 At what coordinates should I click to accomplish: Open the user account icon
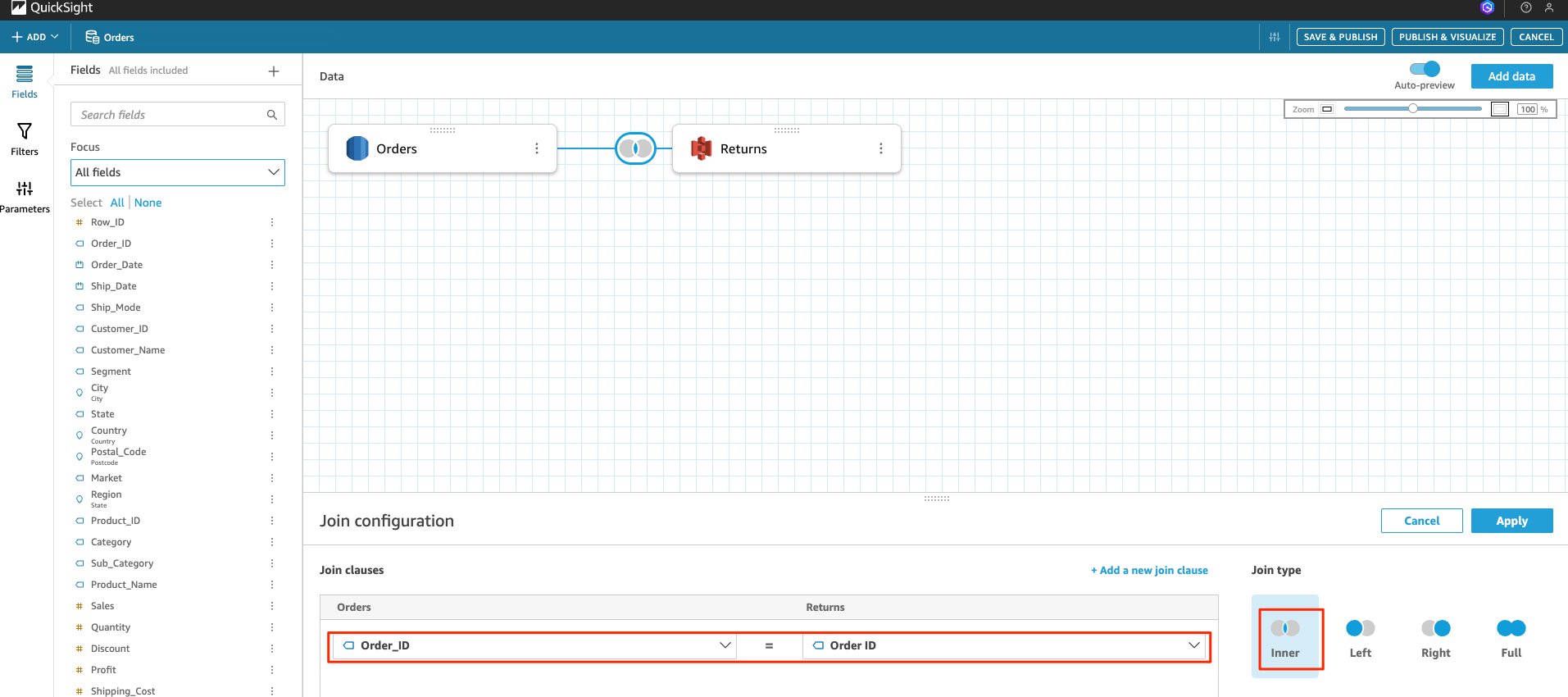[1549, 7]
